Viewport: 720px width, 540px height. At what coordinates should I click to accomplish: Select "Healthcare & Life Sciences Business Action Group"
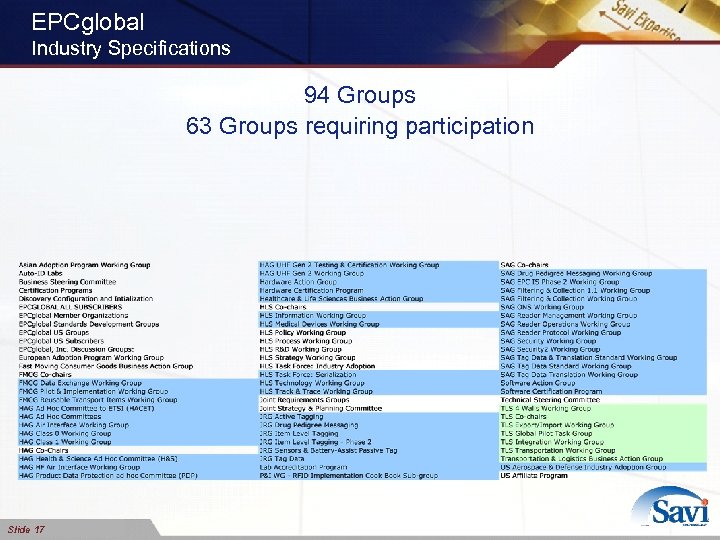(x=341, y=298)
